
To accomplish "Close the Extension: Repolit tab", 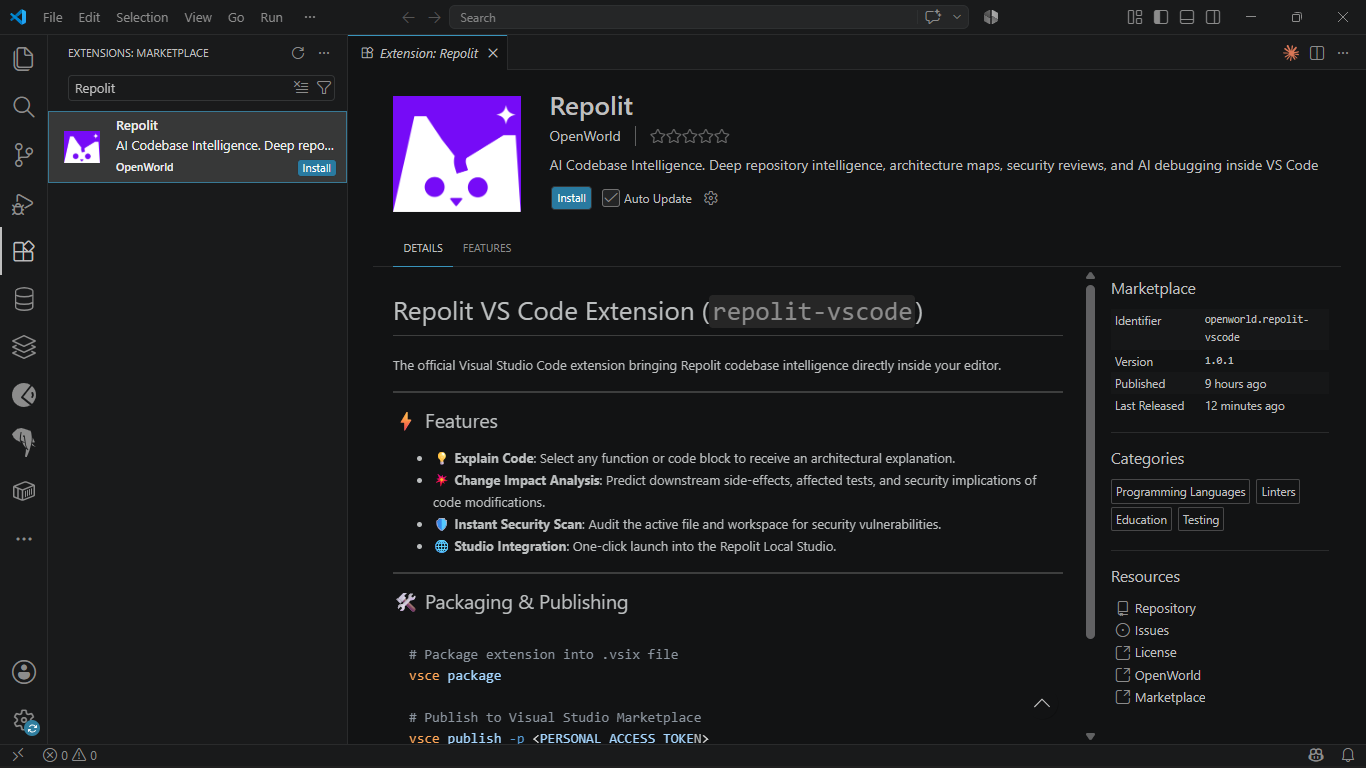I will 493,53.
